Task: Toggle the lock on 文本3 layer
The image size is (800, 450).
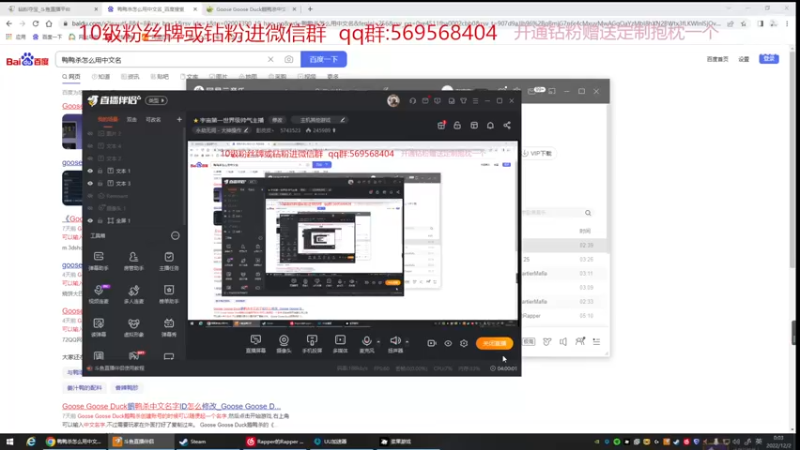Action: point(100,183)
